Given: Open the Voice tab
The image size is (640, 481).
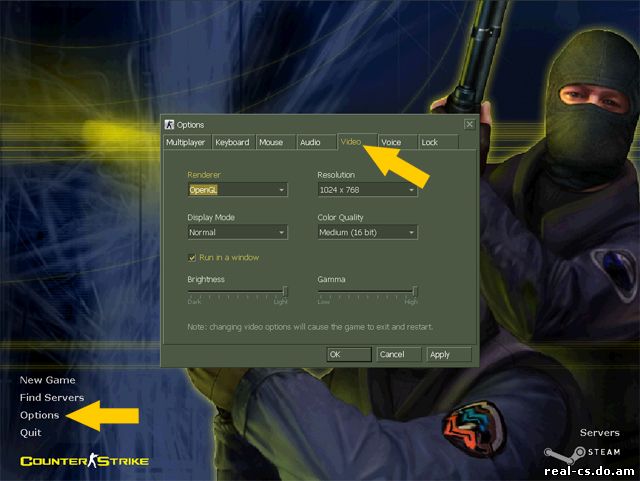Looking at the screenshot, I should click(398, 142).
